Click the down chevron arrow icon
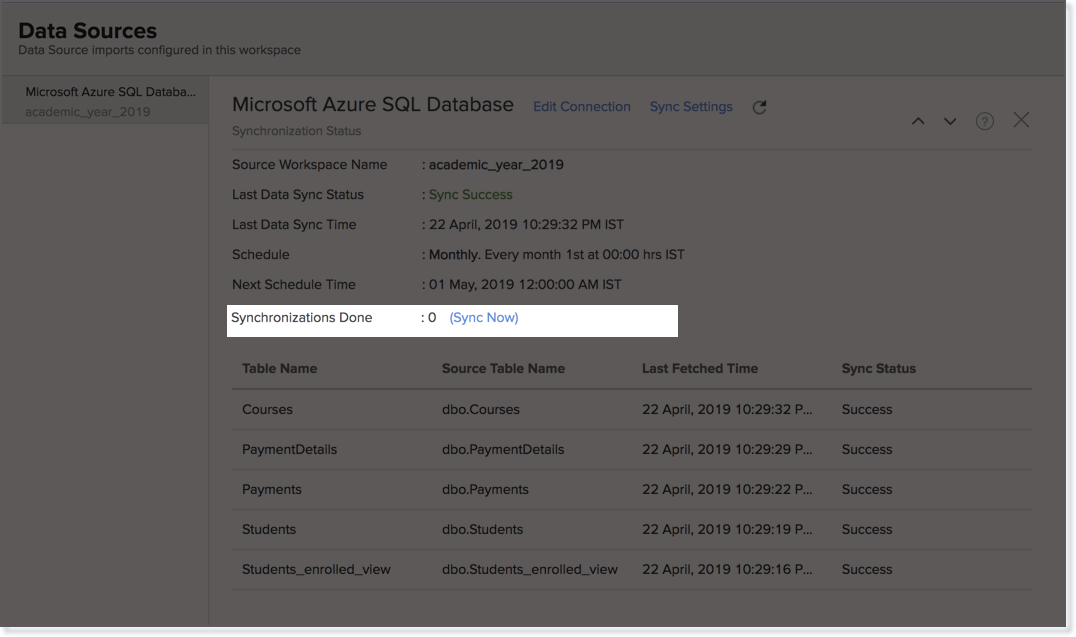The height and width of the screenshot is (637, 1076). click(x=950, y=121)
